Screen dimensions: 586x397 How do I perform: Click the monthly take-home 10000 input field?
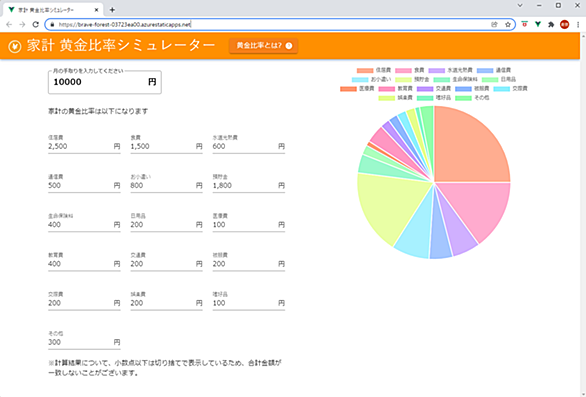click(105, 82)
